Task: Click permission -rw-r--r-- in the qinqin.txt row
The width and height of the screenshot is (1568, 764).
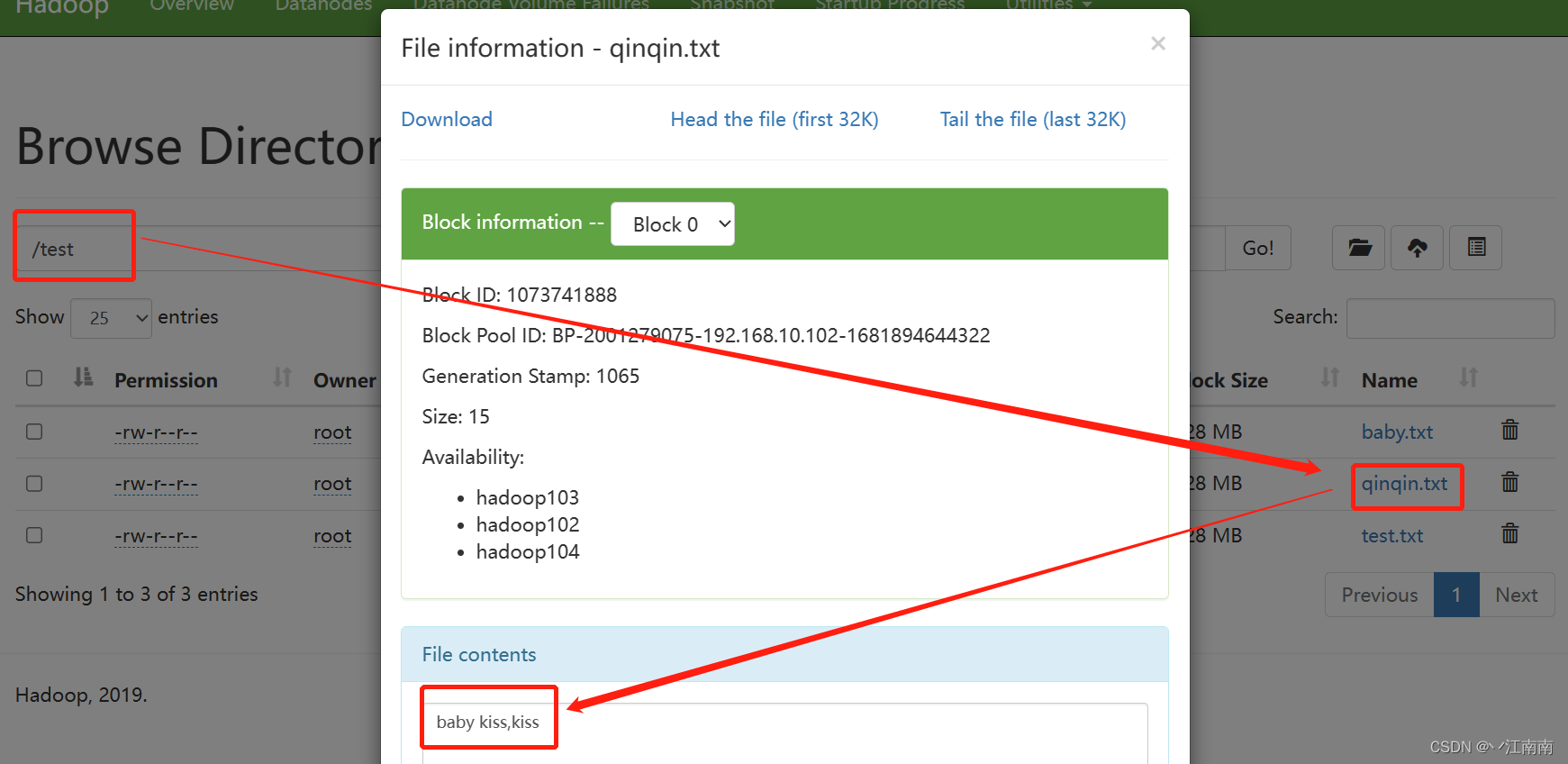Action: point(156,484)
